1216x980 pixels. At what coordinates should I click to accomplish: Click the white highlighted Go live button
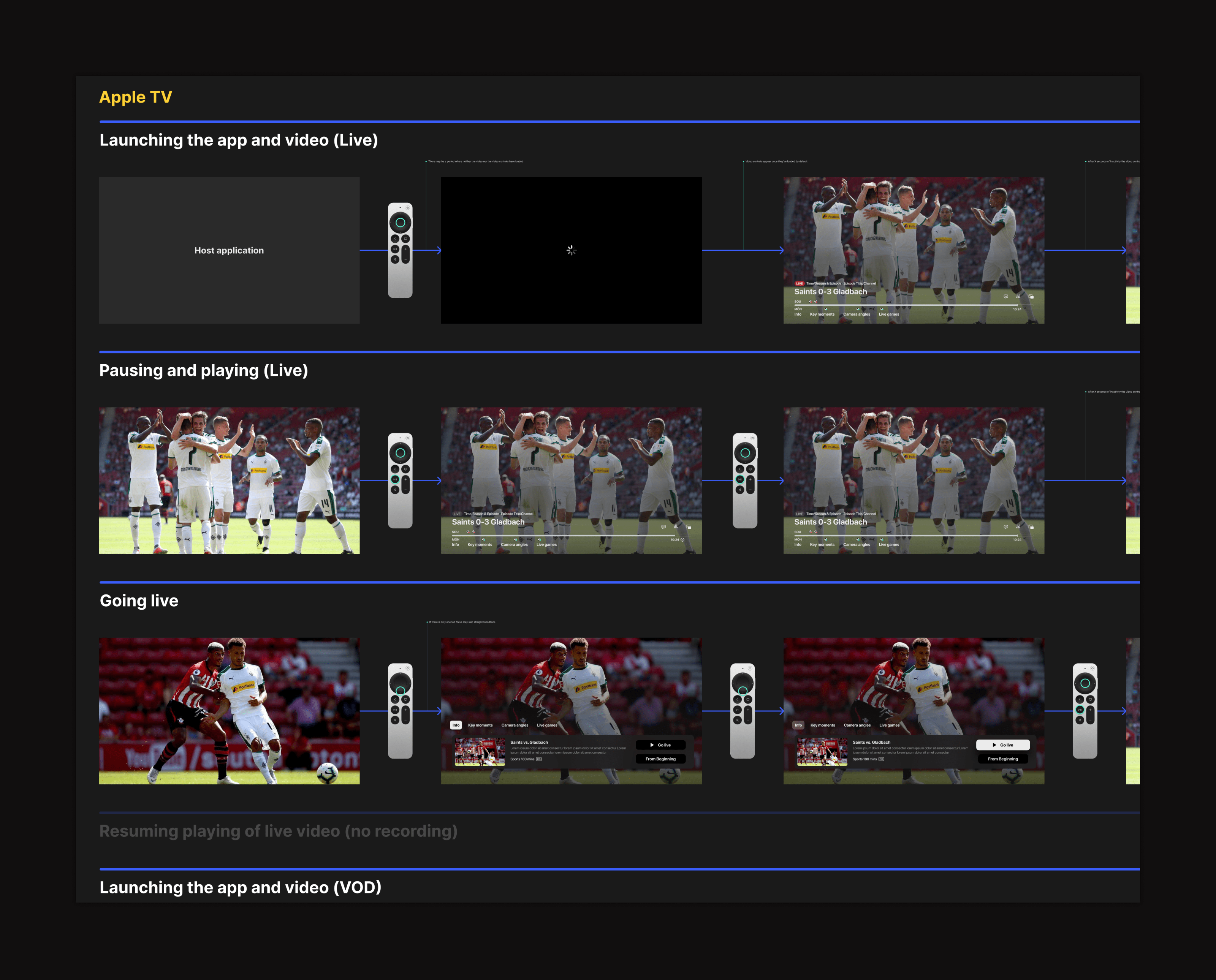1002,745
